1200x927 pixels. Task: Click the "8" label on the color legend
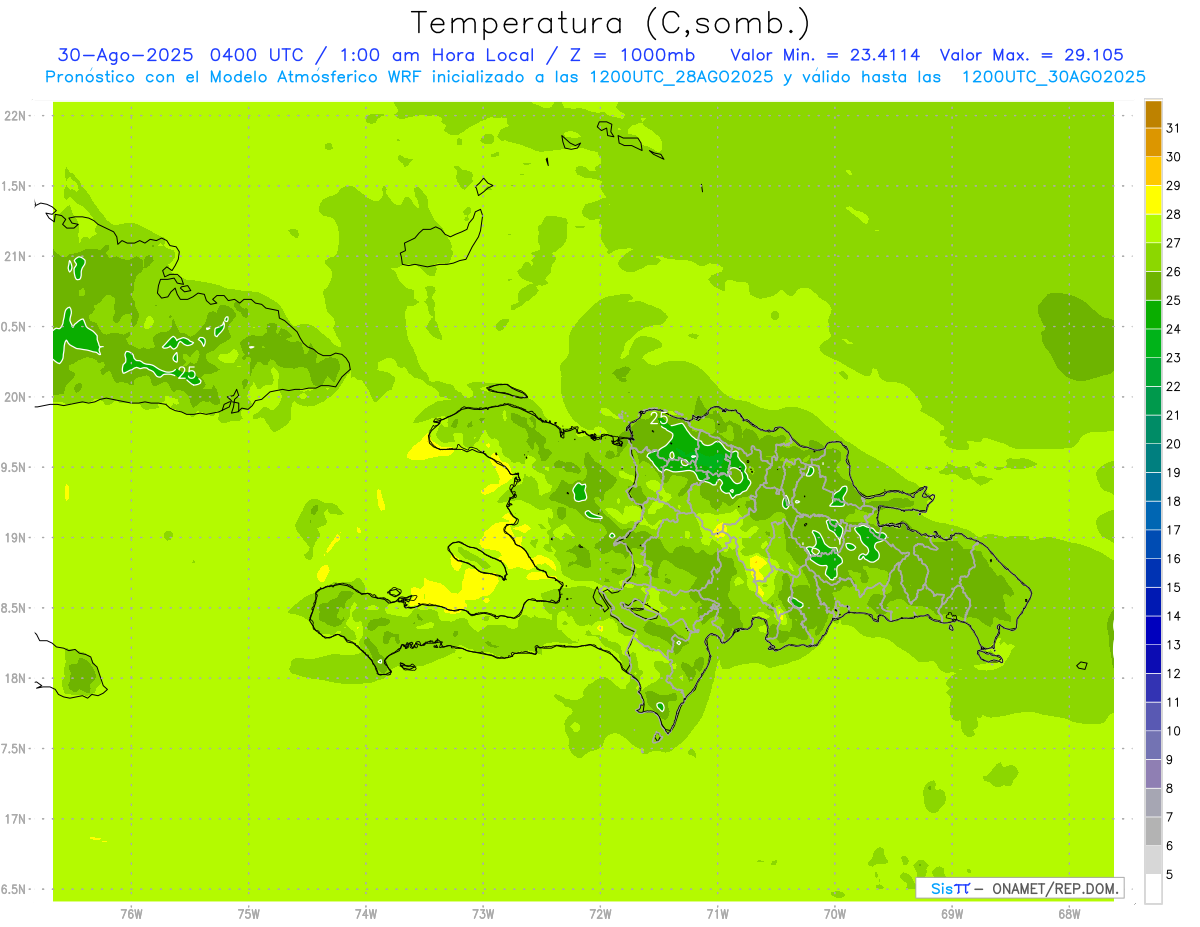point(1170,789)
